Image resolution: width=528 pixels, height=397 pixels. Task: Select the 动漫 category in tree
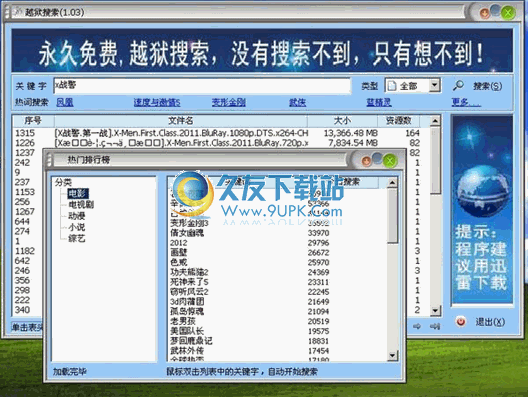[77, 216]
